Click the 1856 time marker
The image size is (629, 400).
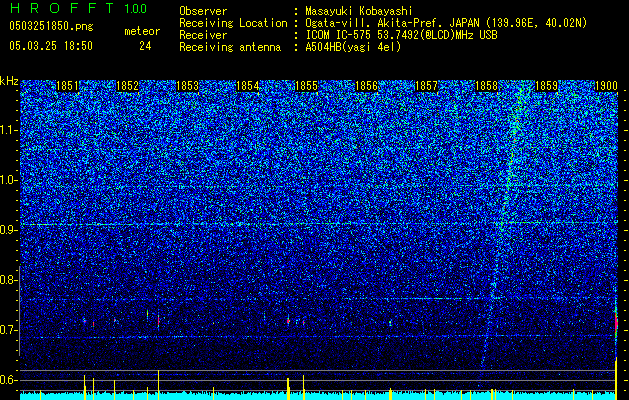click(367, 86)
